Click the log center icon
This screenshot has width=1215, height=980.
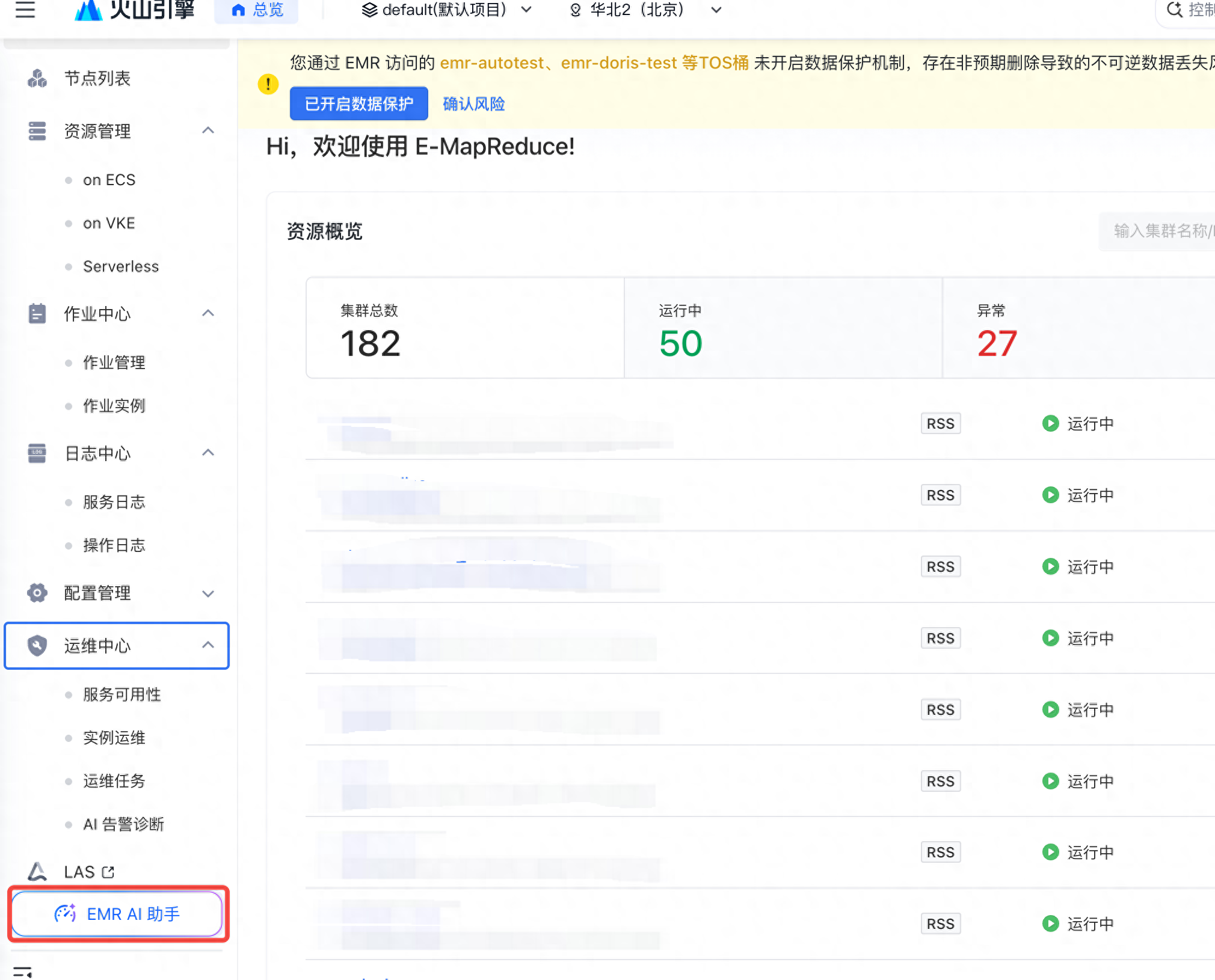click(37, 453)
